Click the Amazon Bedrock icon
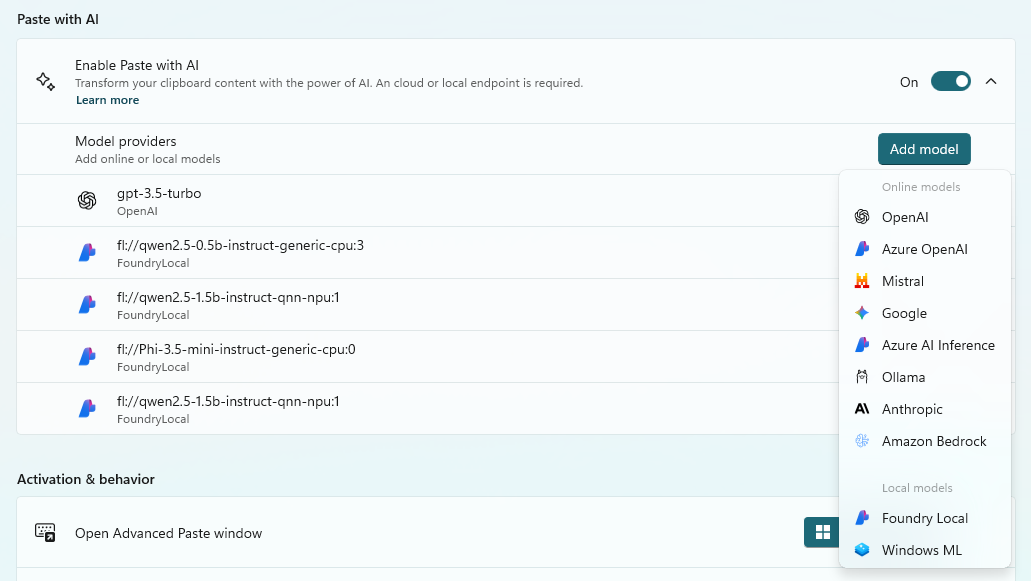Viewport: 1031px width, 581px height. [x=862, y=441]
